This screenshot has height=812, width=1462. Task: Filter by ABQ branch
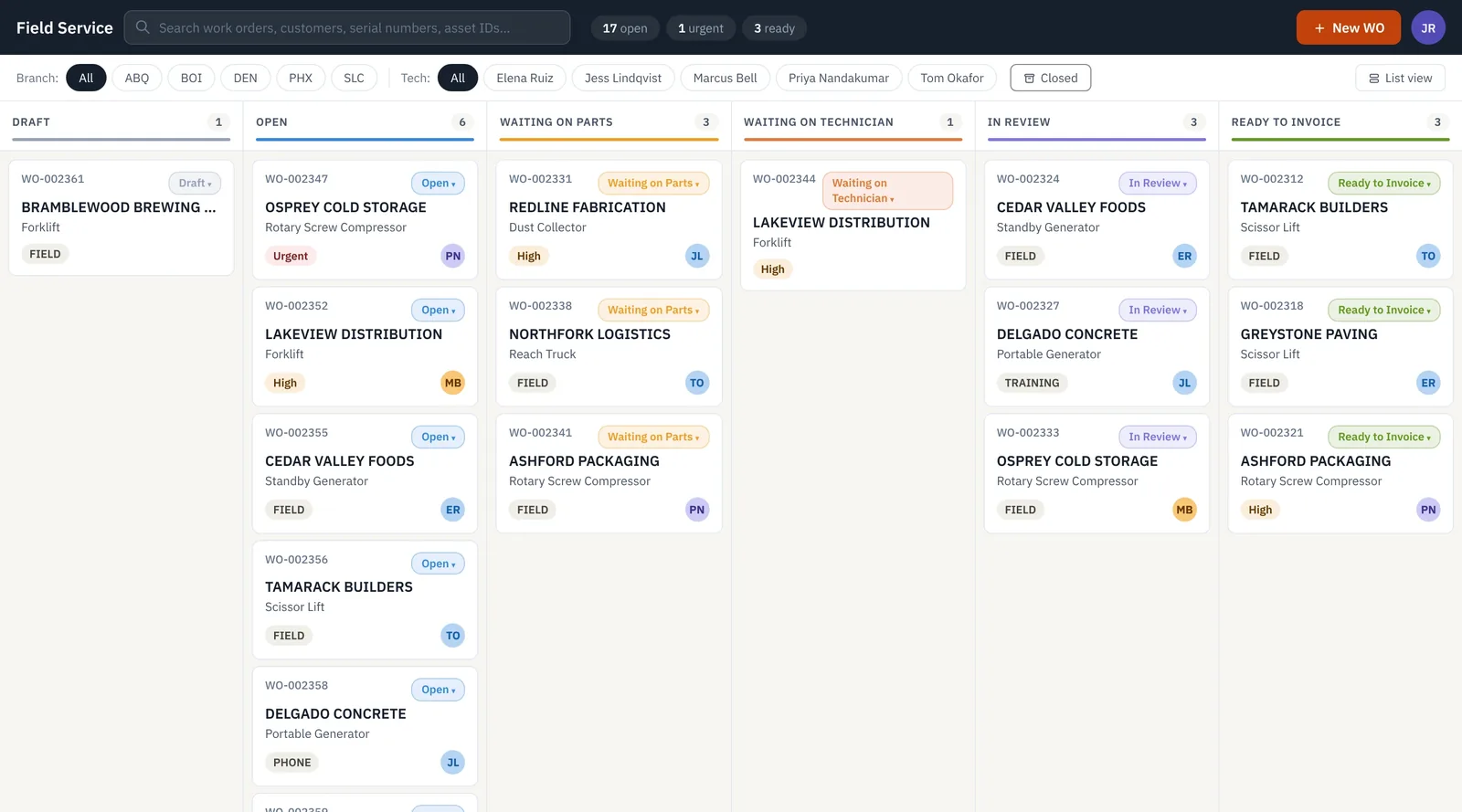click(137, 78)
